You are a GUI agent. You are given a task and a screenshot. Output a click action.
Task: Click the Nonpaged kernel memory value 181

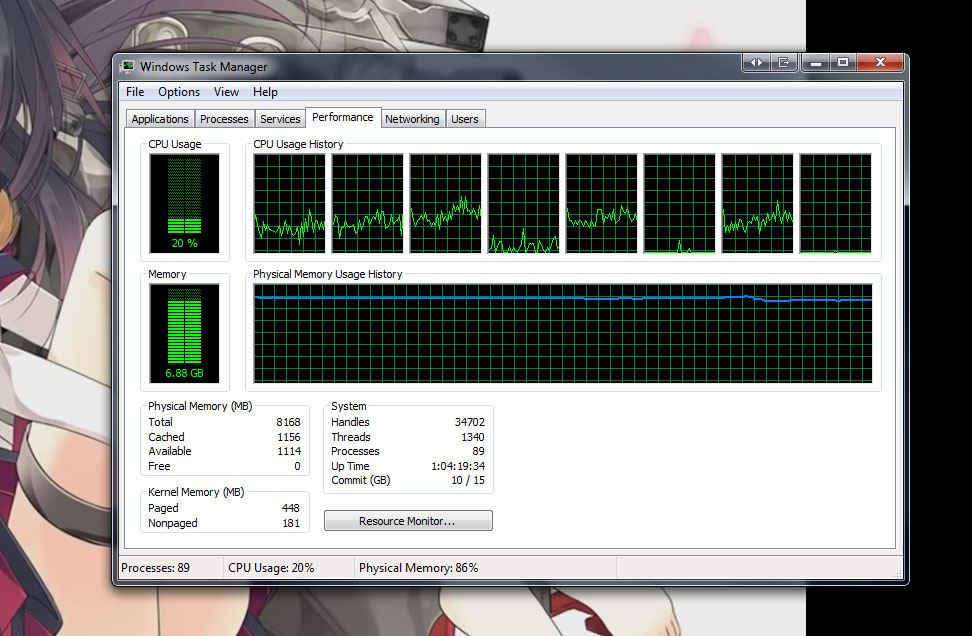[x=291, y=523]
